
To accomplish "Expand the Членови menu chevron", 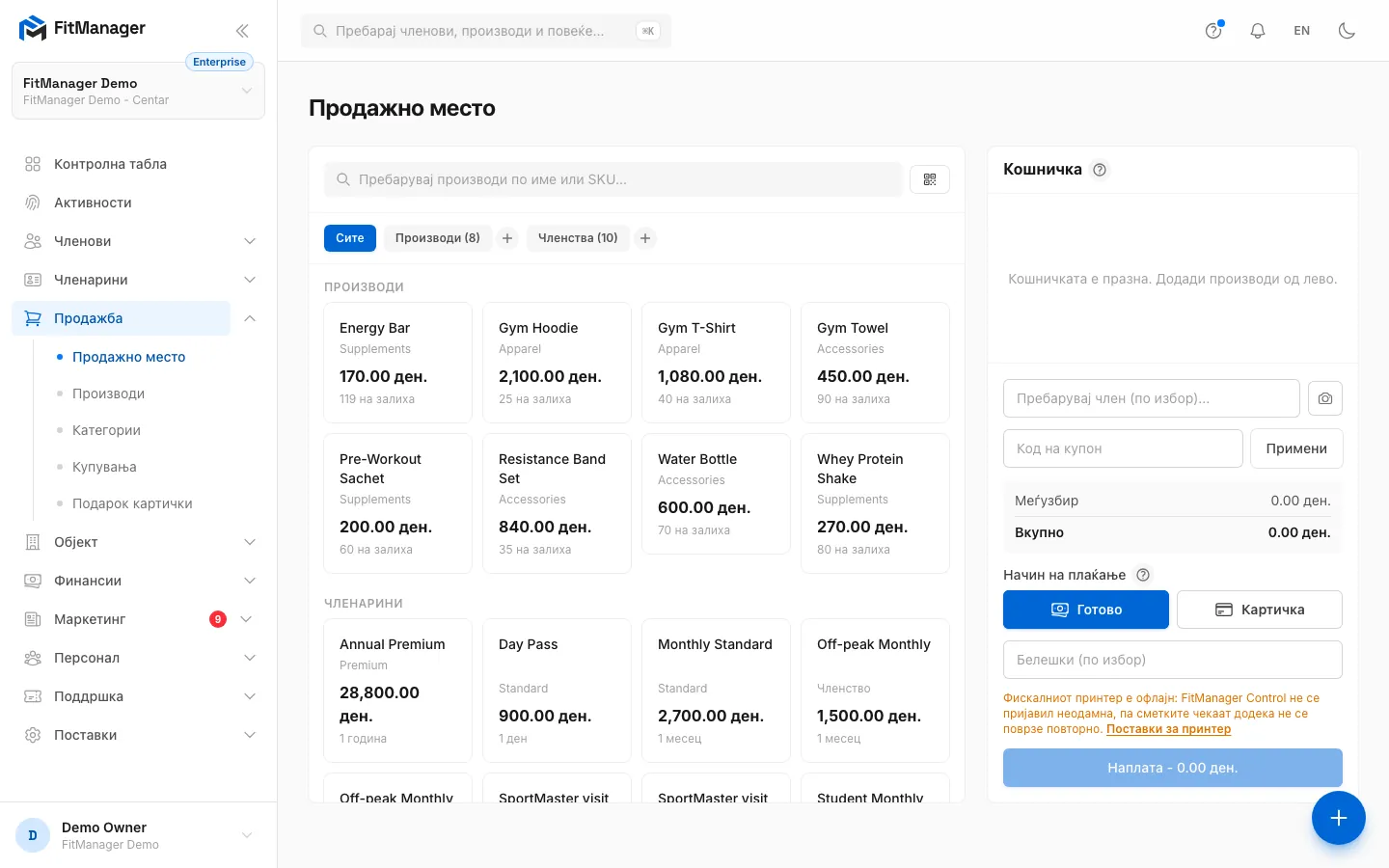I will click(x=250, y=241).
